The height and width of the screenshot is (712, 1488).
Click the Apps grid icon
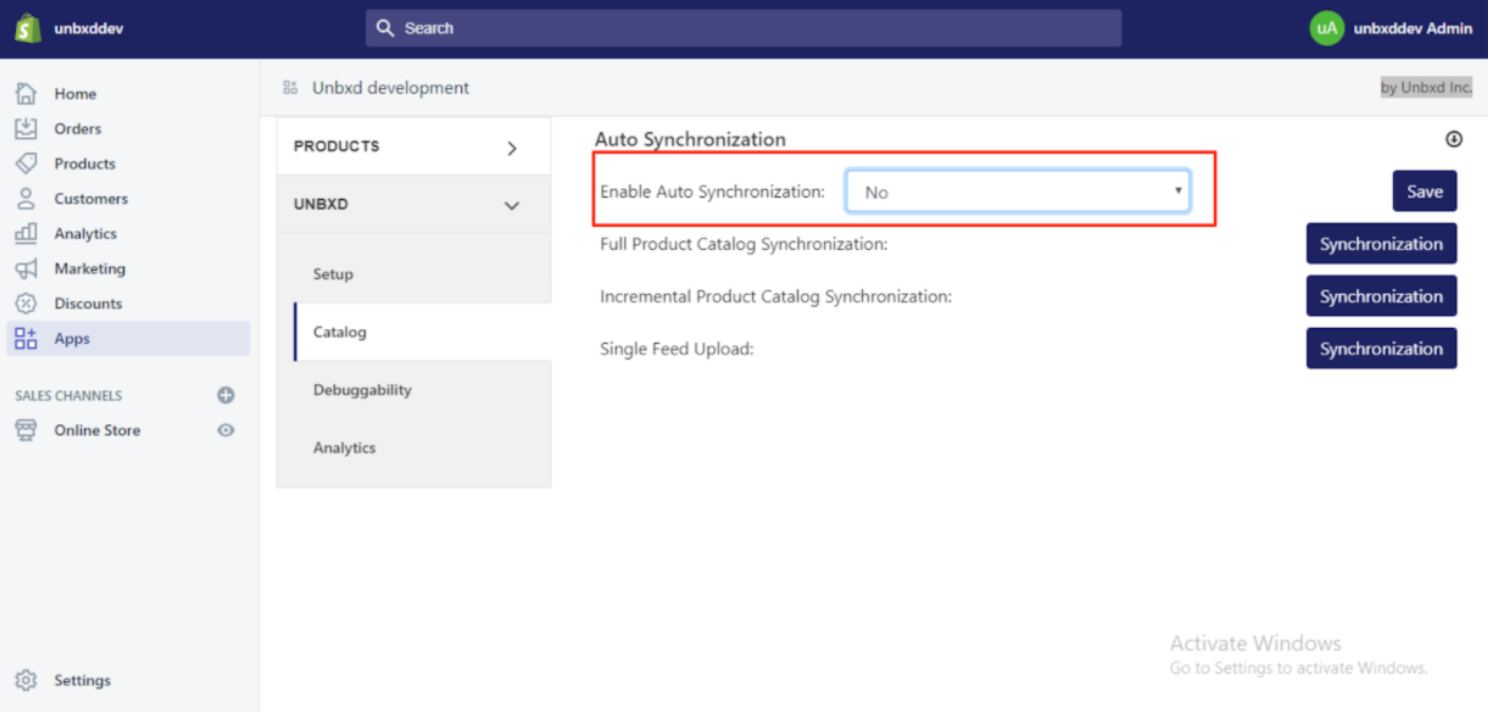[x=26, y=339]
